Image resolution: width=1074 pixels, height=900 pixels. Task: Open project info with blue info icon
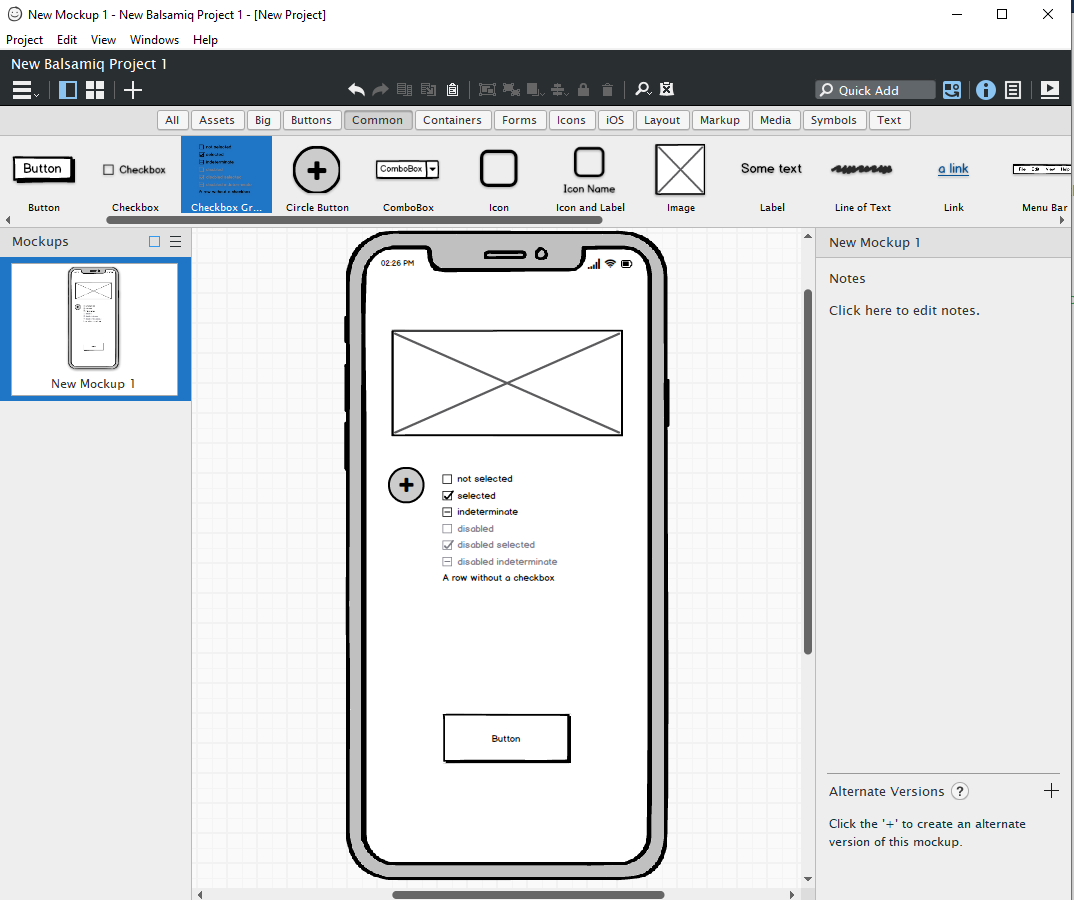[x=986, y=90]
